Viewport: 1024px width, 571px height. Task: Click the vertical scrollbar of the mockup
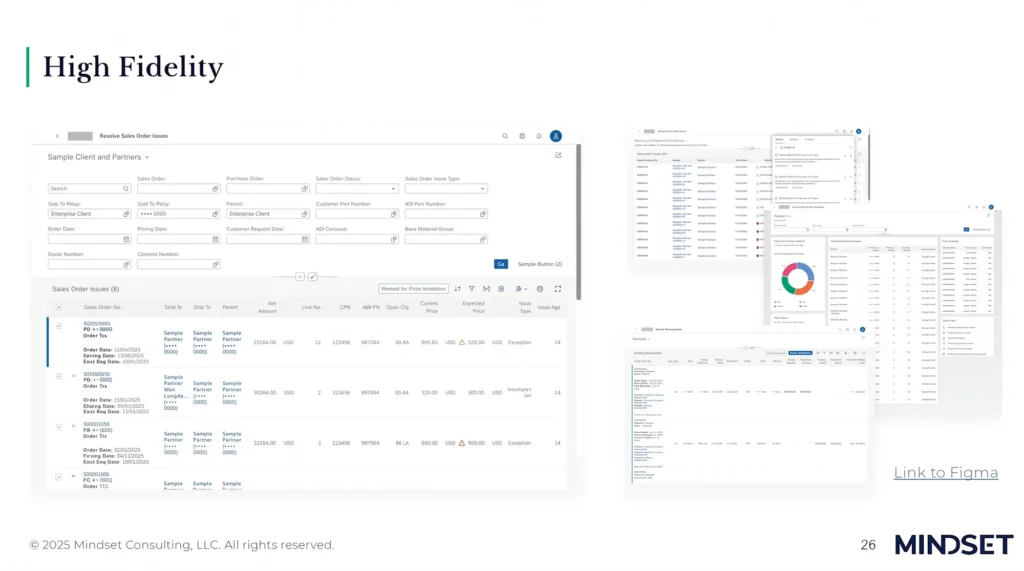coord(579,222)
